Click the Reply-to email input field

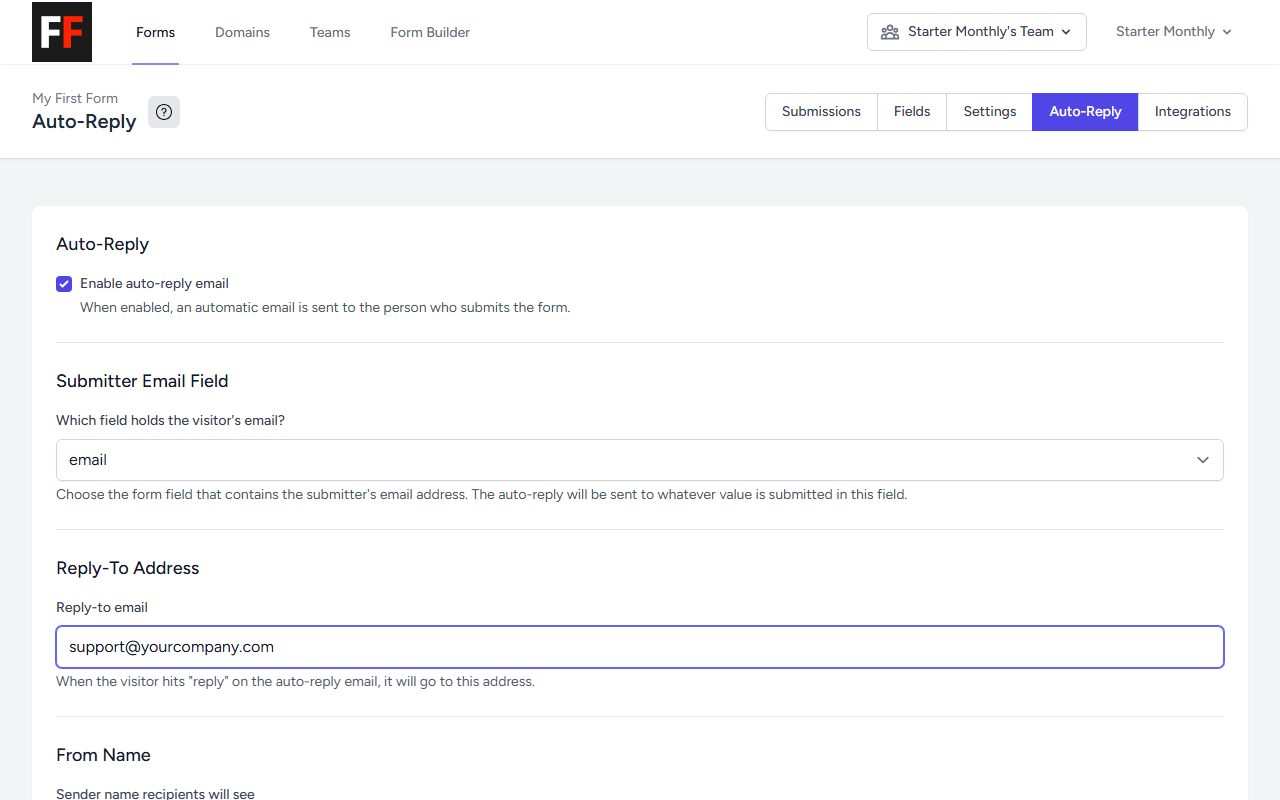[640, 647]
